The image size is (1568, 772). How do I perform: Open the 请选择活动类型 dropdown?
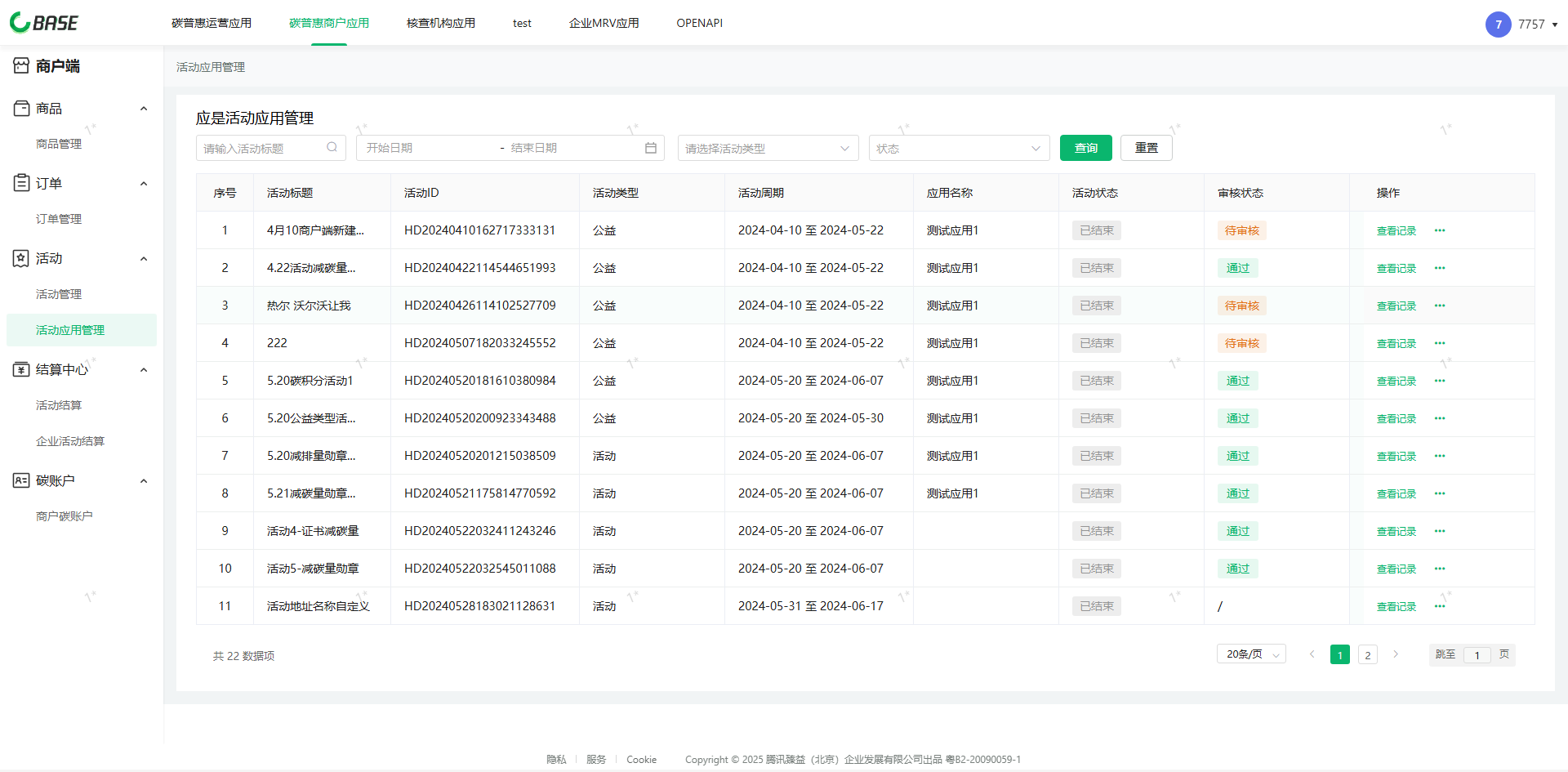point(767,148)
